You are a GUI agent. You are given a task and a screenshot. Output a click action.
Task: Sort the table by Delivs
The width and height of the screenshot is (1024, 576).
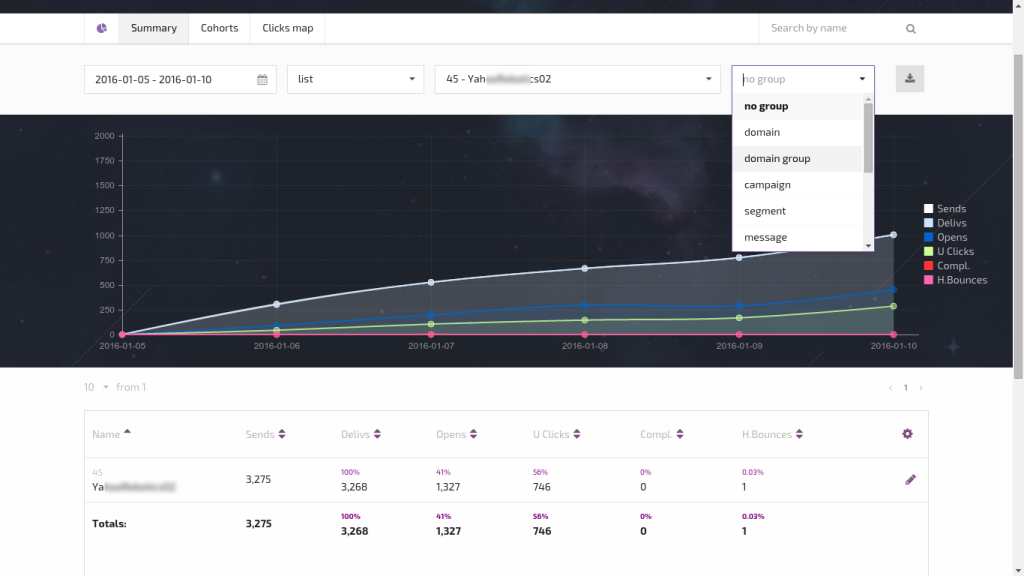pyautogui.click(x=360, y=434)
